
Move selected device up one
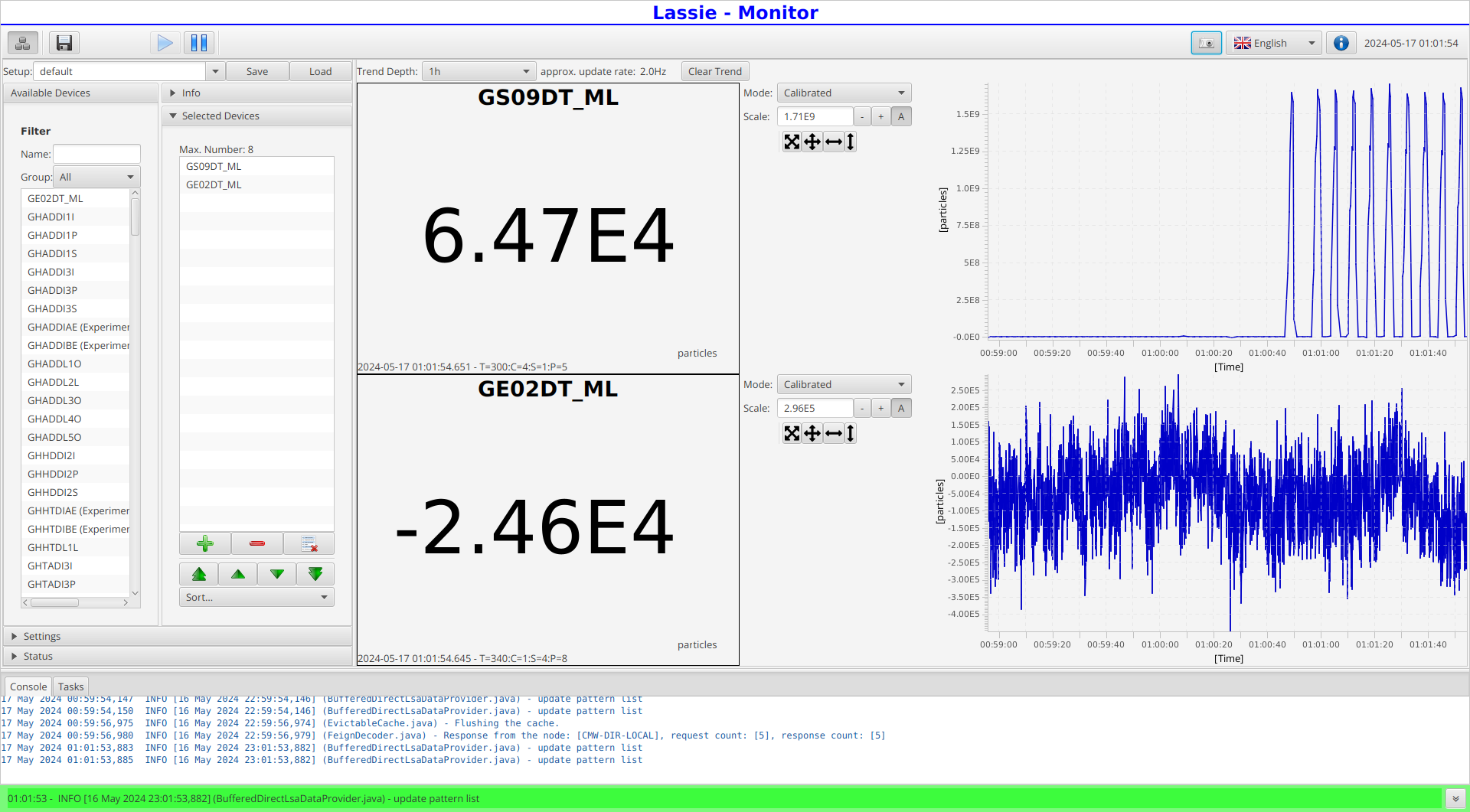(238, 574)
